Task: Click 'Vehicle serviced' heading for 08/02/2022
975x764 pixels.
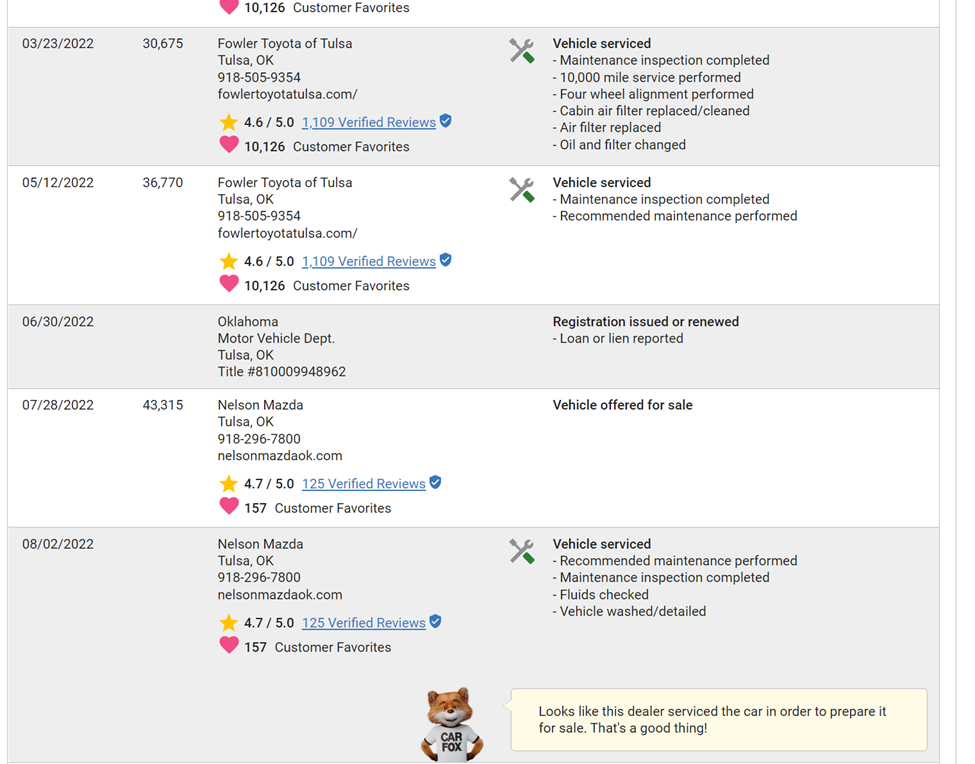Action: [x=602, y=545]
